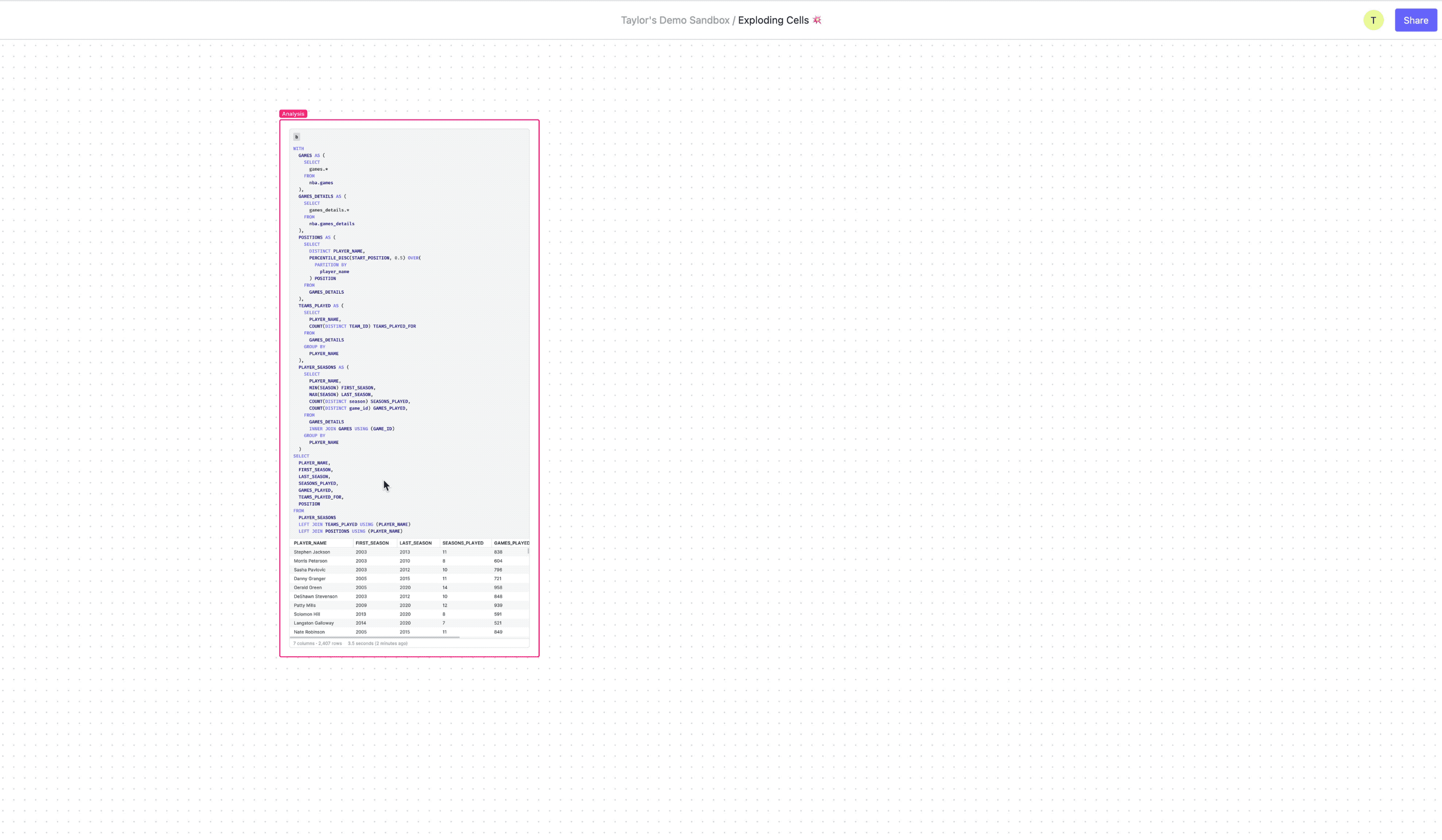Click the '7 columns · 2,407 rows' status text
This screenshot has height=840, width=1442.
pyautogui.click(x=318, y=644)
